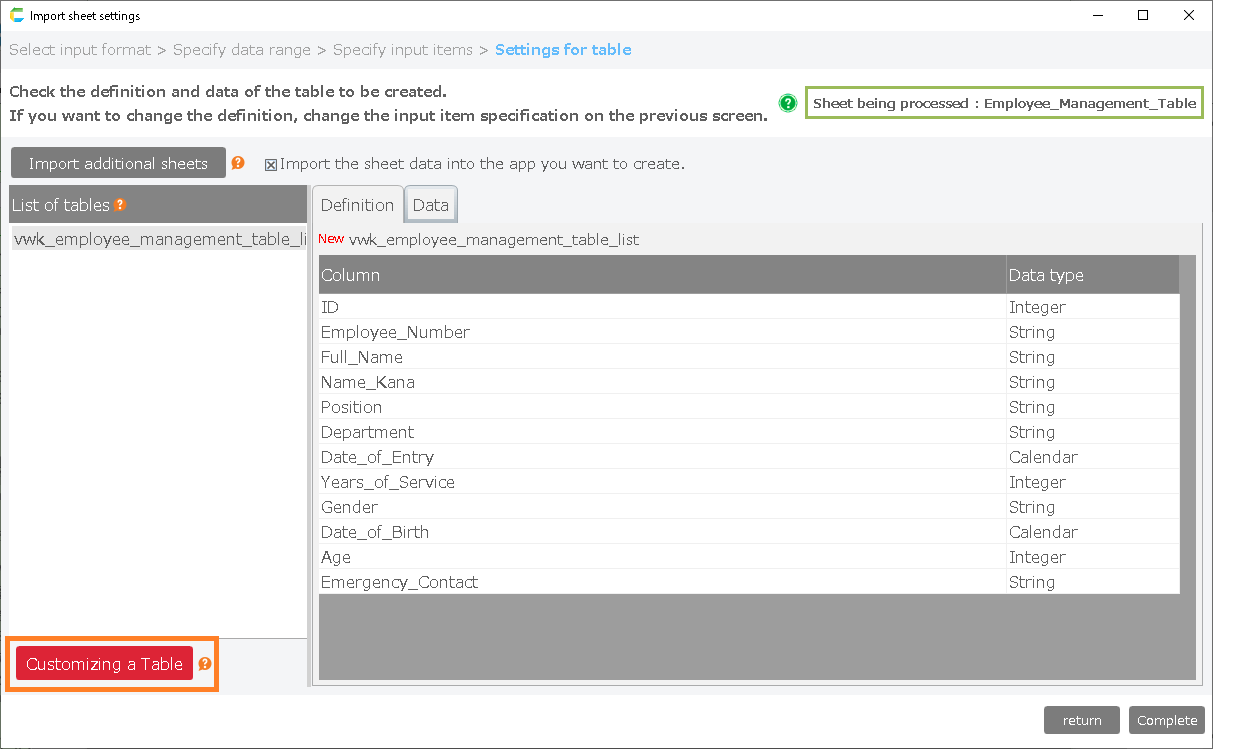1236x749 pixels.
Task: Open Customizing a Table
Action: 105,664
